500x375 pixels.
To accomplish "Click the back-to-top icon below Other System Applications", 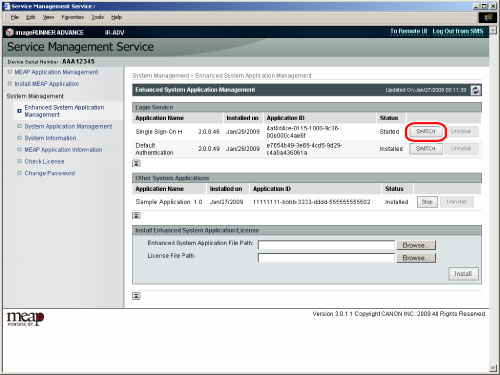I will click(x=136, y=216).
